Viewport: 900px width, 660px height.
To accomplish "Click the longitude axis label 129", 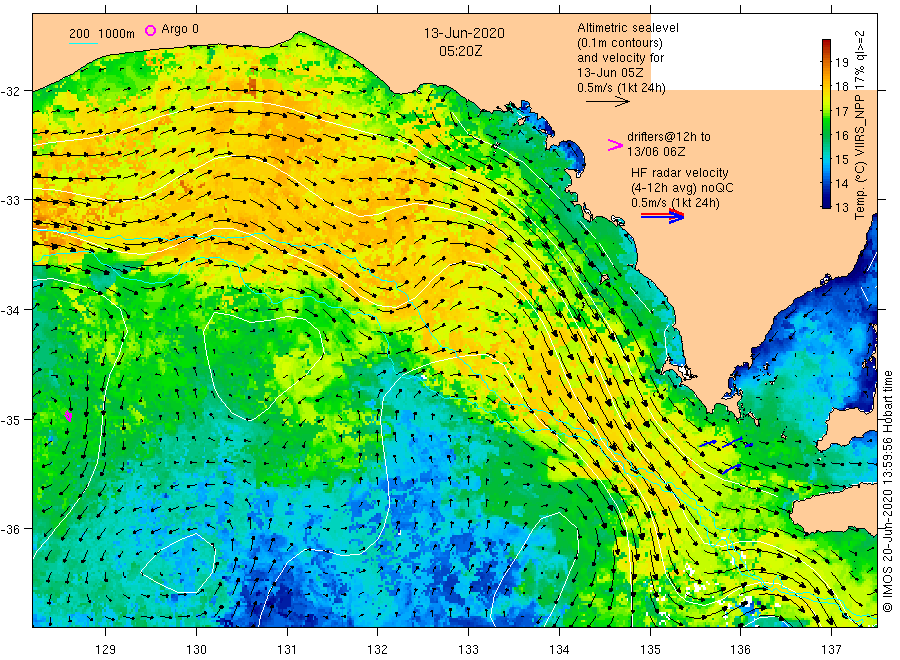I will tap(106, 649).
